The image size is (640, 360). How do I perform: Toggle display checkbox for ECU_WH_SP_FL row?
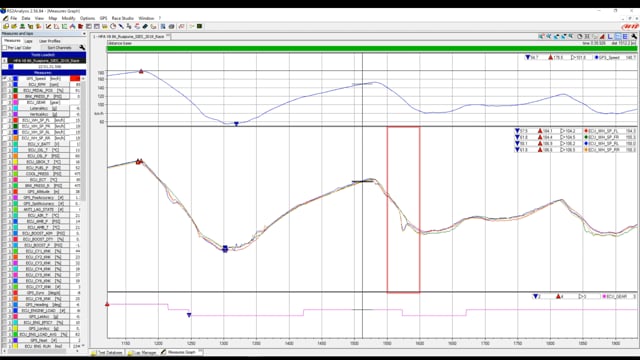pyautogui.click(x=4, y=120)
